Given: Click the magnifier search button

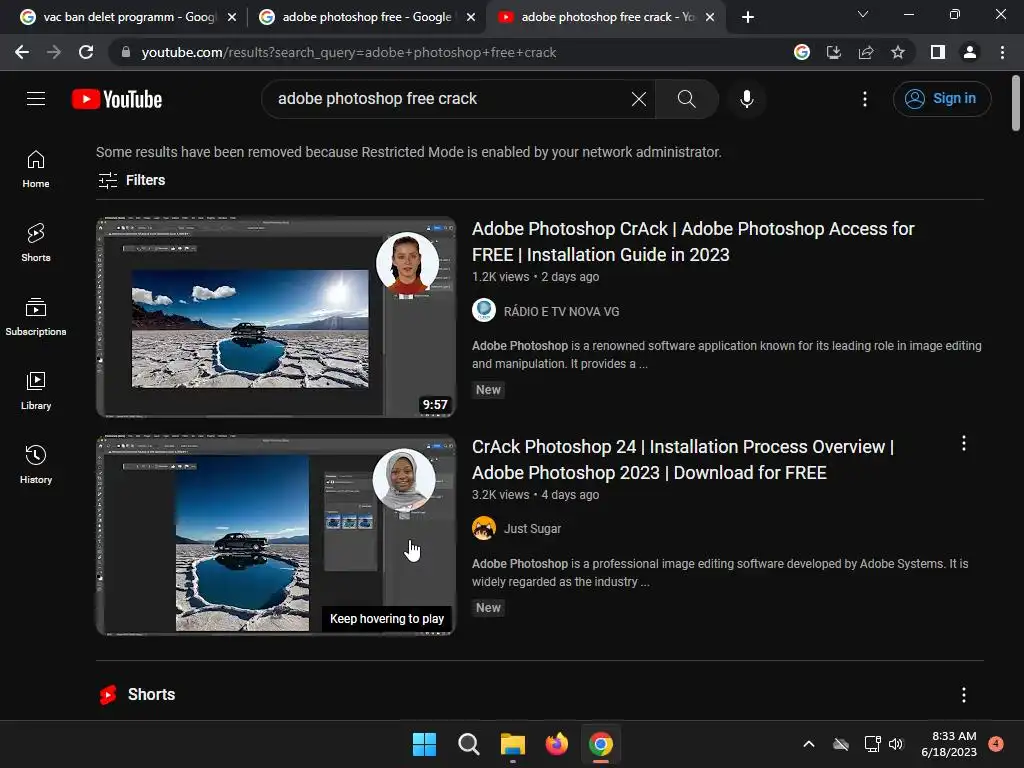Looking at the screenshot, I should coord(686,99).
